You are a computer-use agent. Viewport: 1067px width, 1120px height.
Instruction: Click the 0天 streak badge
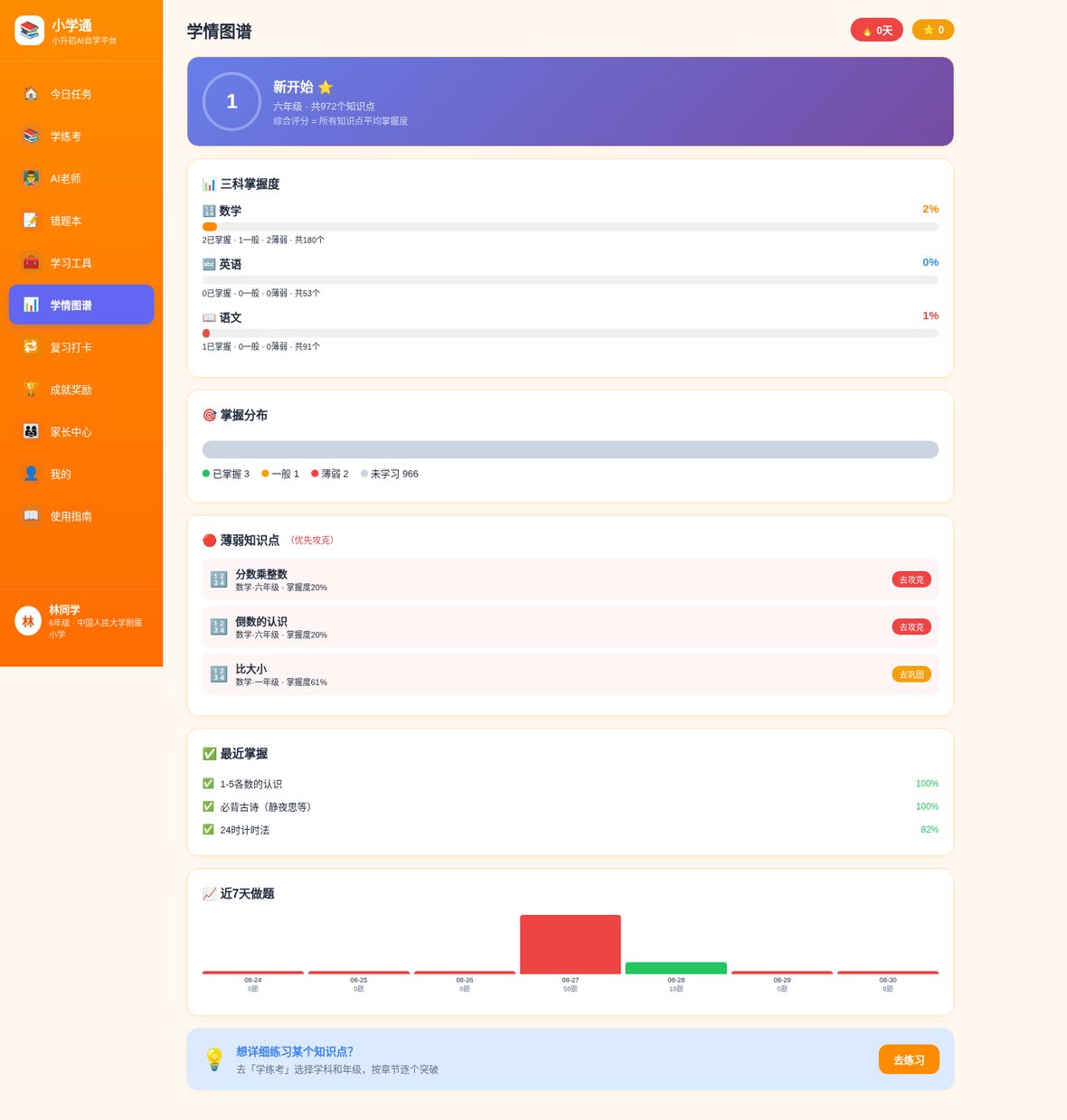coord(877,30)
